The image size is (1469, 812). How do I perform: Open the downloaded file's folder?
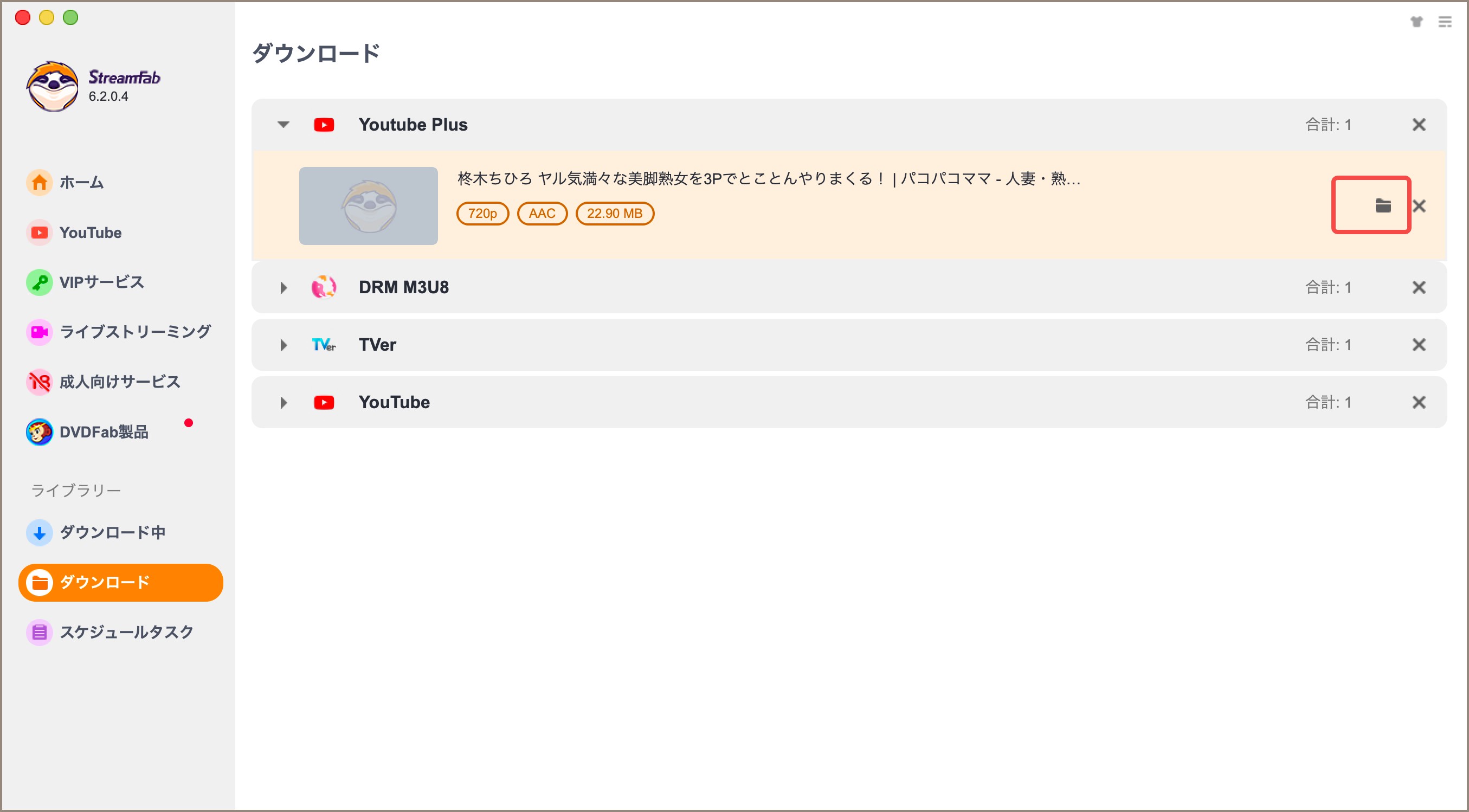[x=1383, y=206]
